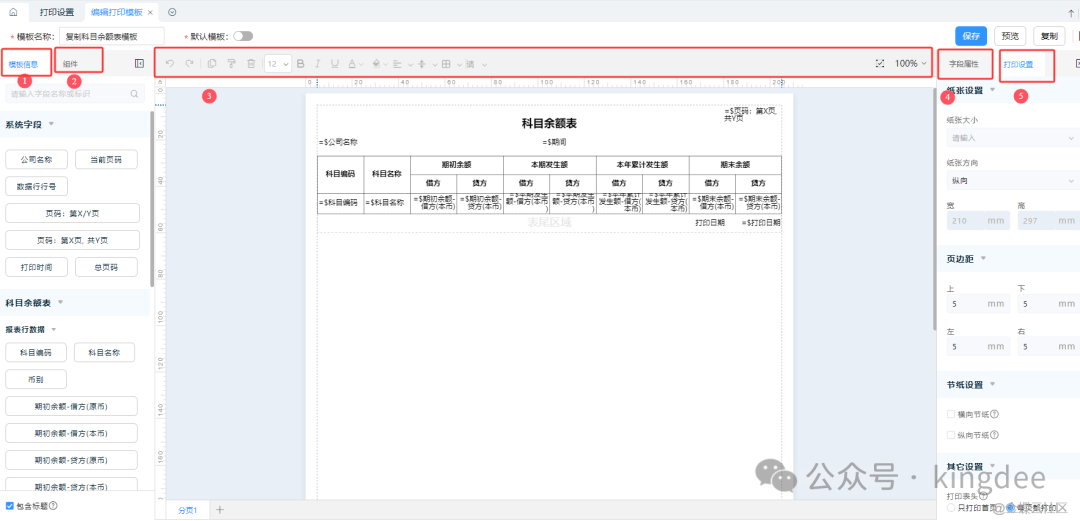Check the 横向节纸 checkbox
This screenshot has width=1080, height=521.
951,414
